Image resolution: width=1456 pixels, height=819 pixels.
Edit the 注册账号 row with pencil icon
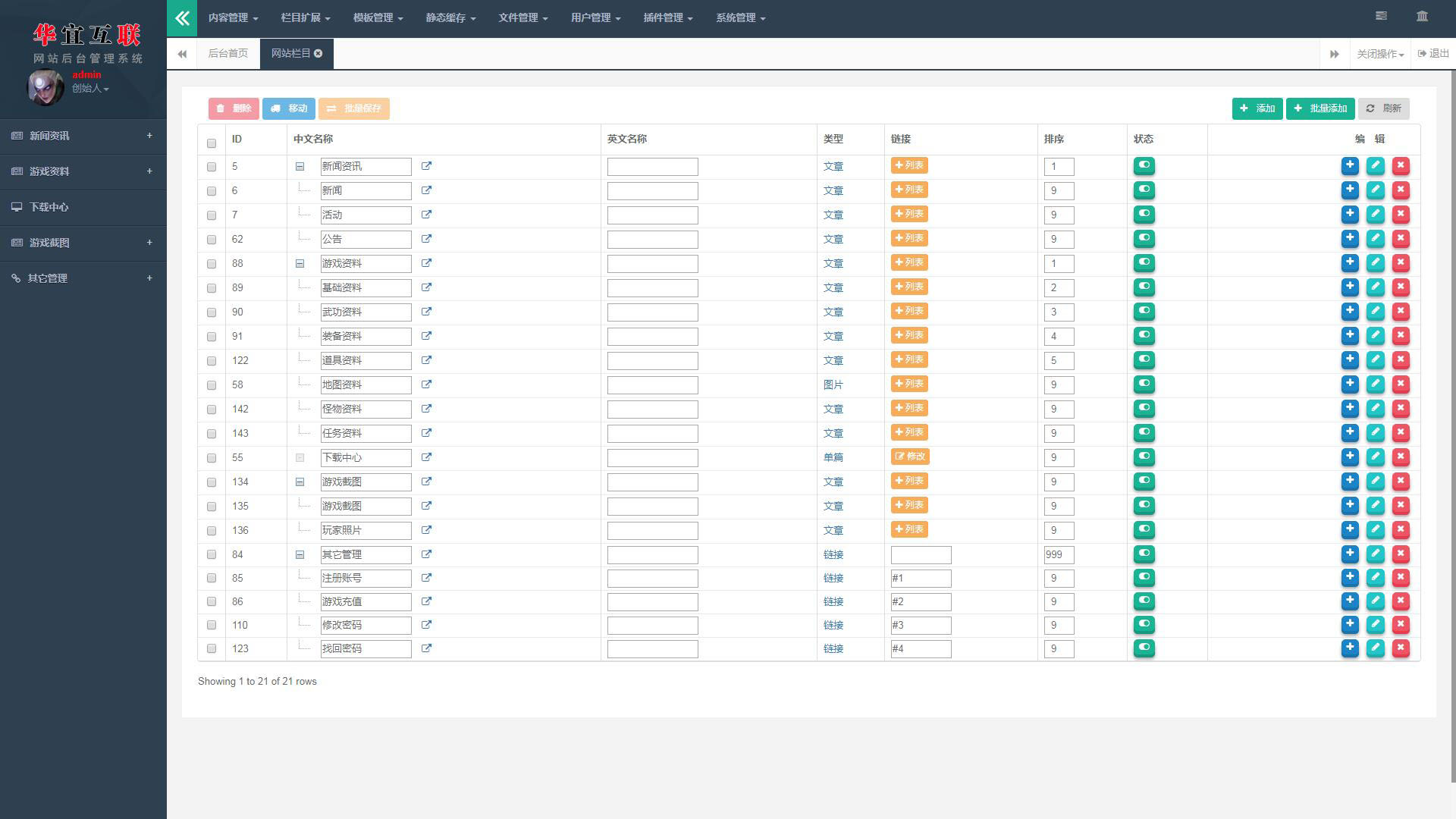[1376, 577]
